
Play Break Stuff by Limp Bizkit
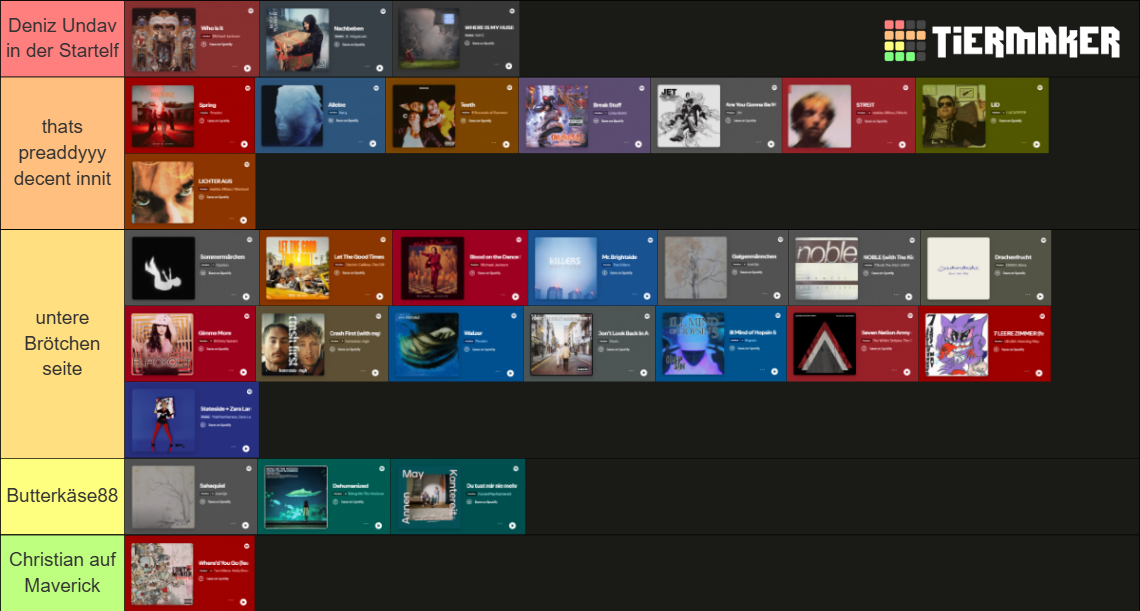point(639,144)
